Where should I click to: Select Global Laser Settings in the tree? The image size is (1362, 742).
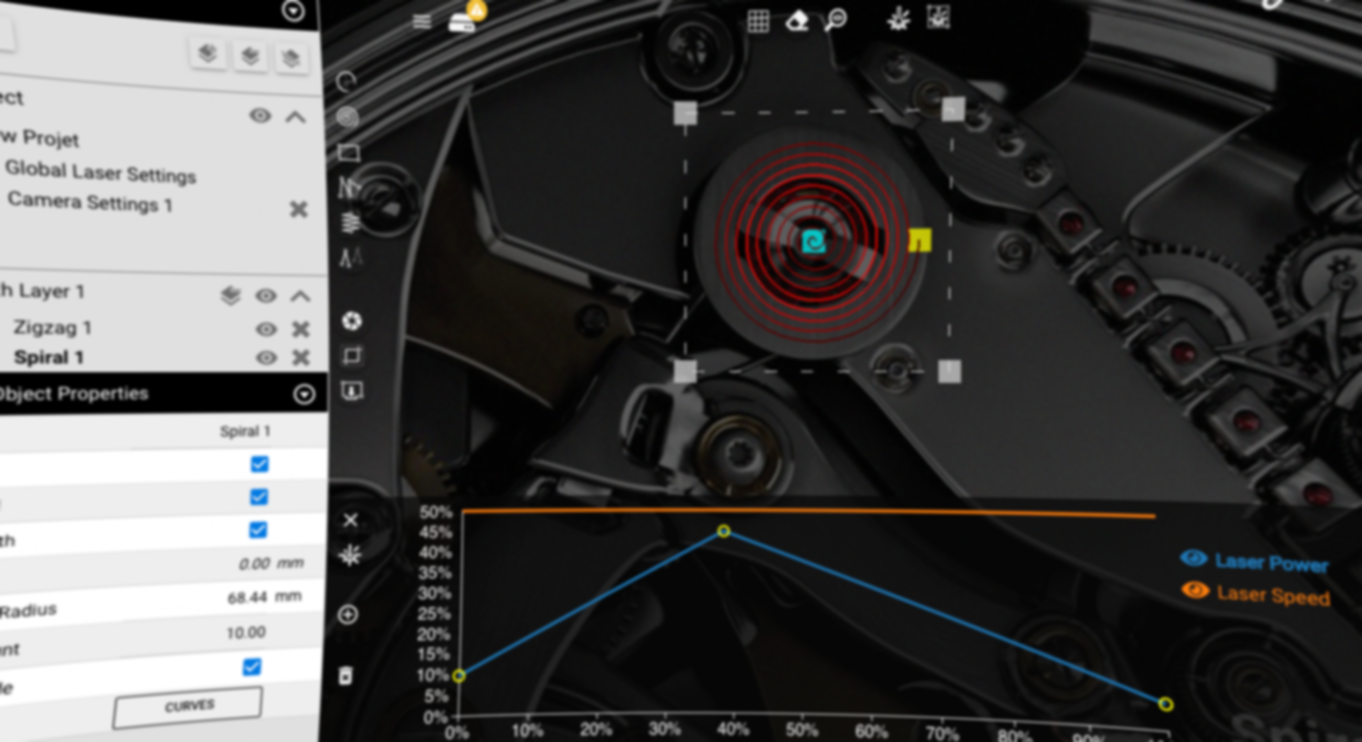[x=100, y=172]
